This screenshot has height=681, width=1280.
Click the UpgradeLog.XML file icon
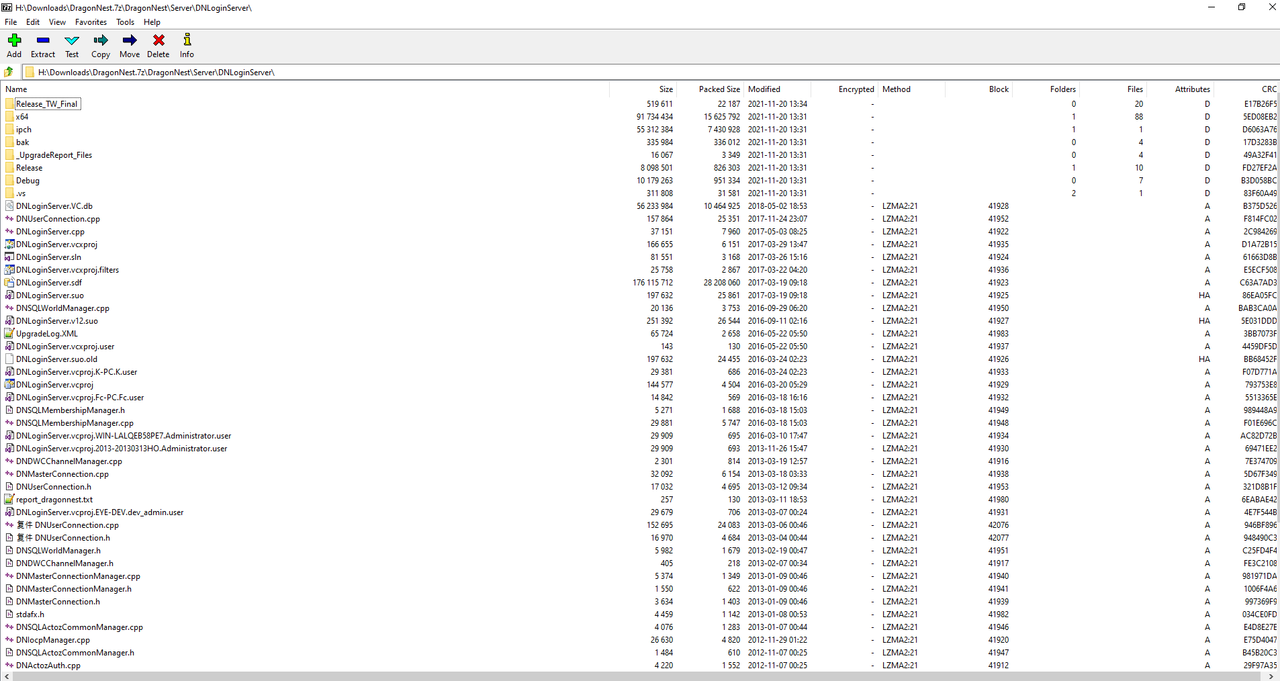tap(9, 333)
